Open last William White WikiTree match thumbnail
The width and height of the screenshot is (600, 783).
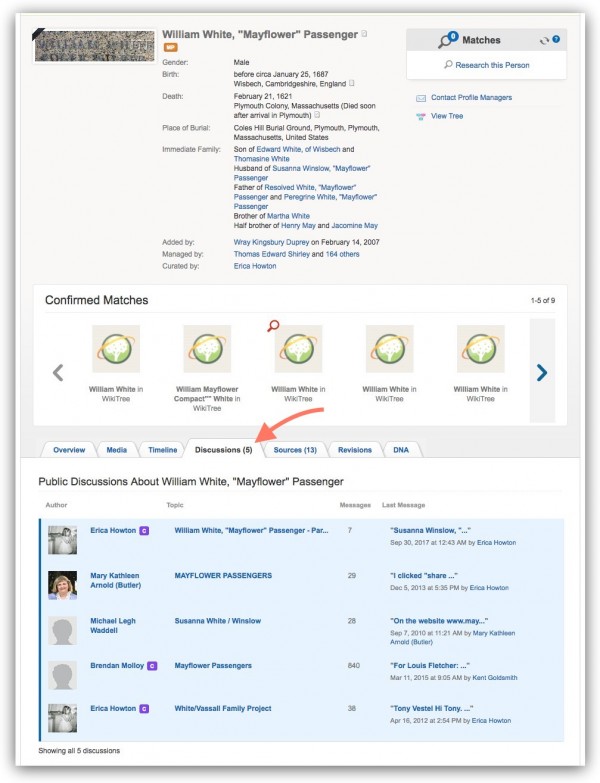481,349
